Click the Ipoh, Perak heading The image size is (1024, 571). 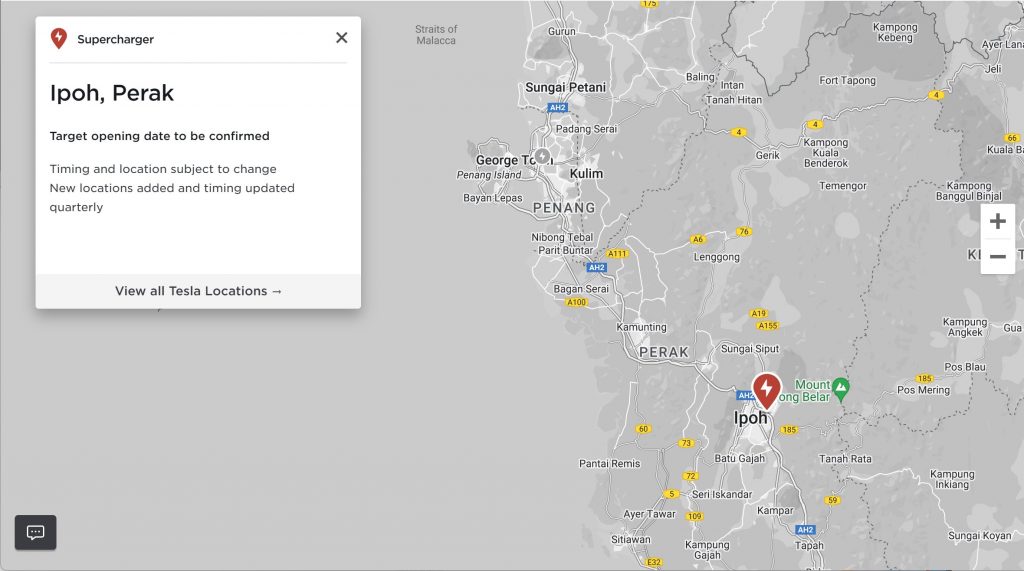pyautogui.click(x=112, y=93)
